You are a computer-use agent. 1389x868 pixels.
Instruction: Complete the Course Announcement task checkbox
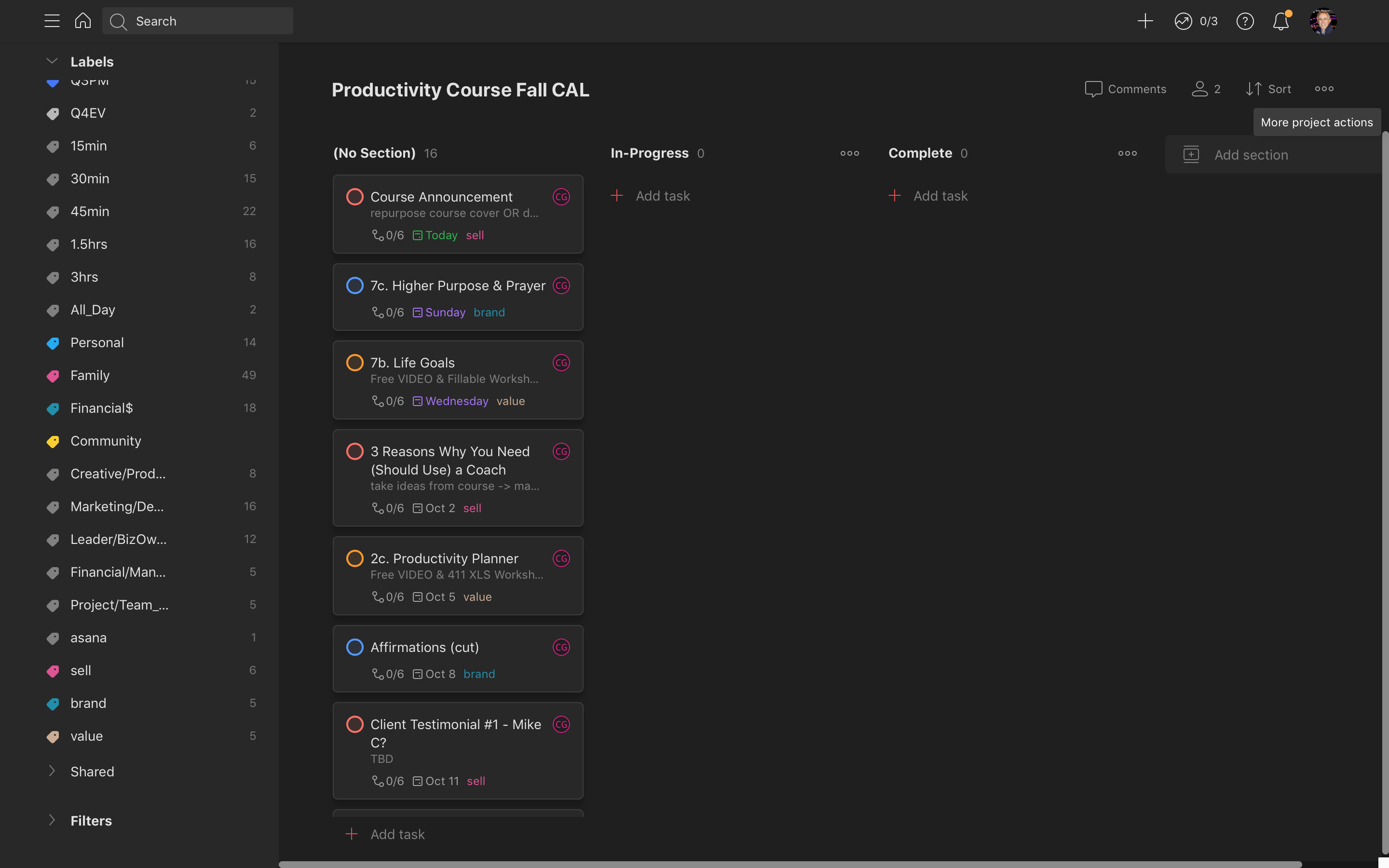tap(354, 197)
